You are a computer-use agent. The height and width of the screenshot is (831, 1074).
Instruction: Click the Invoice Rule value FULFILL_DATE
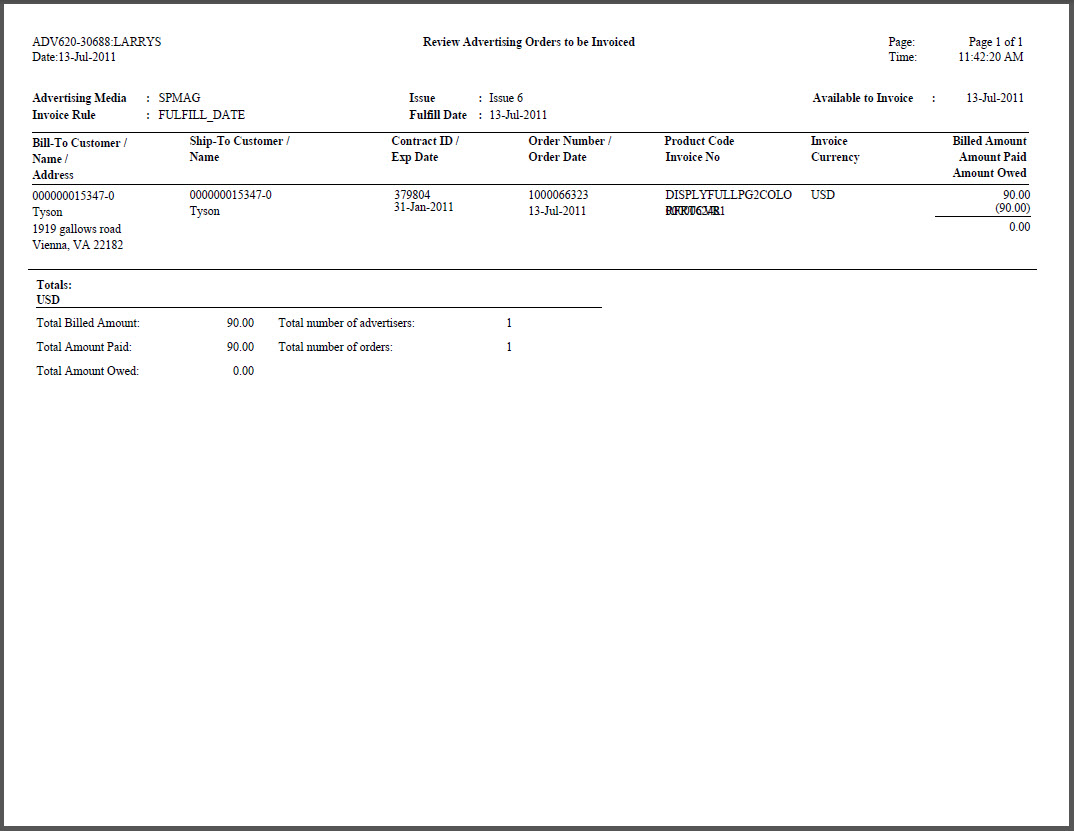coord(201,115)
